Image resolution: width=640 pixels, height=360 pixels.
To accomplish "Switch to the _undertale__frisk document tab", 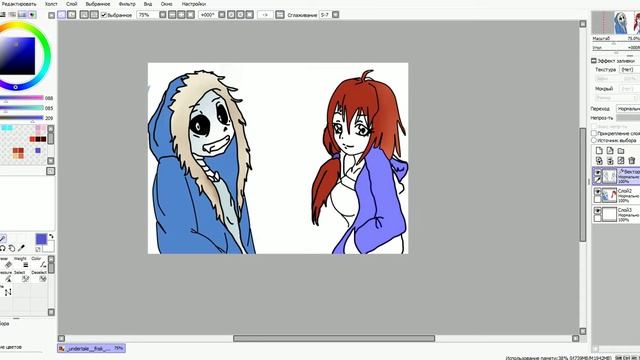I will 91,348.
